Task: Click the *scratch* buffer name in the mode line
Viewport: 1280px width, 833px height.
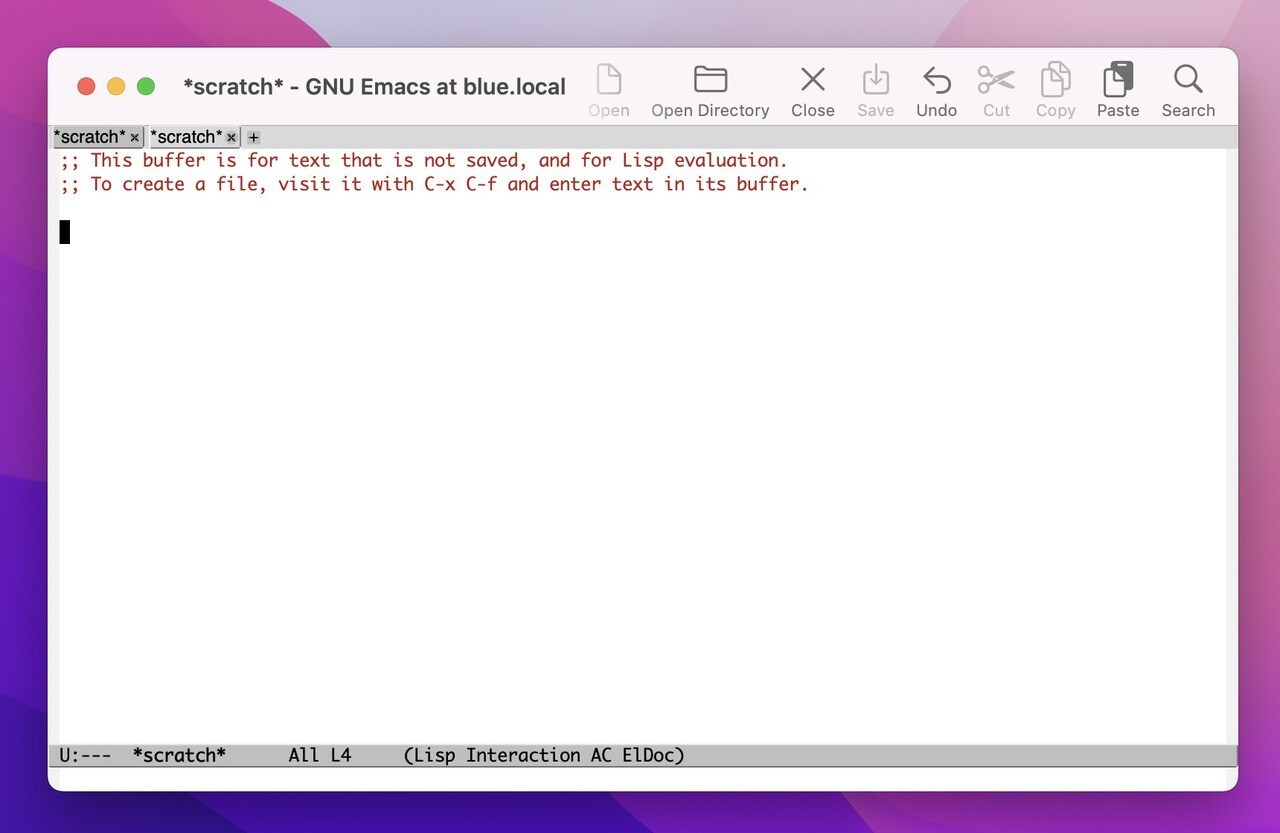Action: click(x=179, y=755)
